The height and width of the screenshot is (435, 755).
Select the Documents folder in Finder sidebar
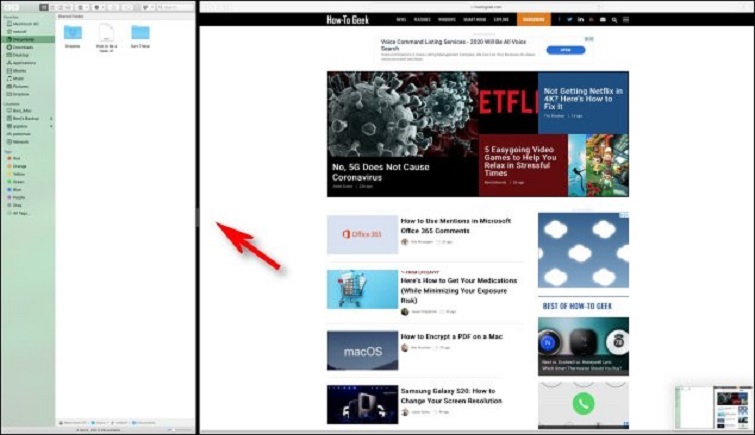click(22, 39)
